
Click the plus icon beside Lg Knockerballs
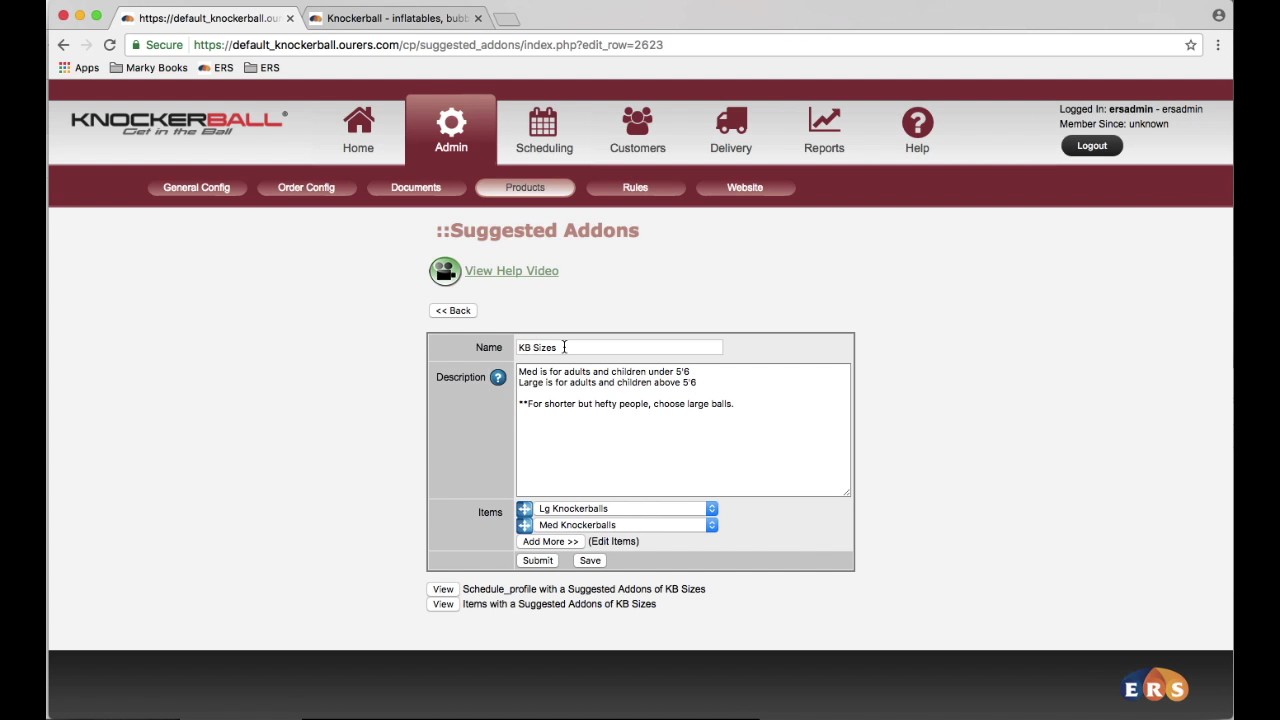pos(525,509)
